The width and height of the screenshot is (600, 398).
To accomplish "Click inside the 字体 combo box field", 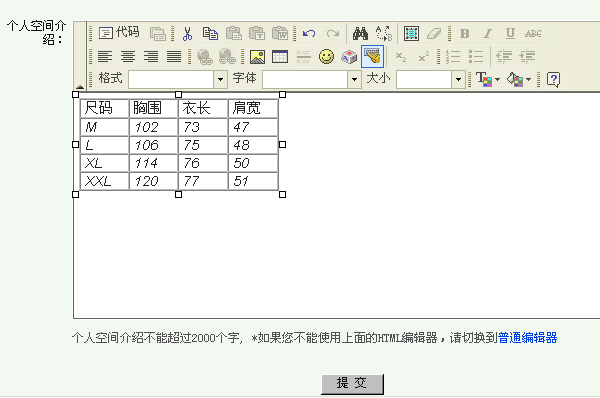I will point(305,80).
